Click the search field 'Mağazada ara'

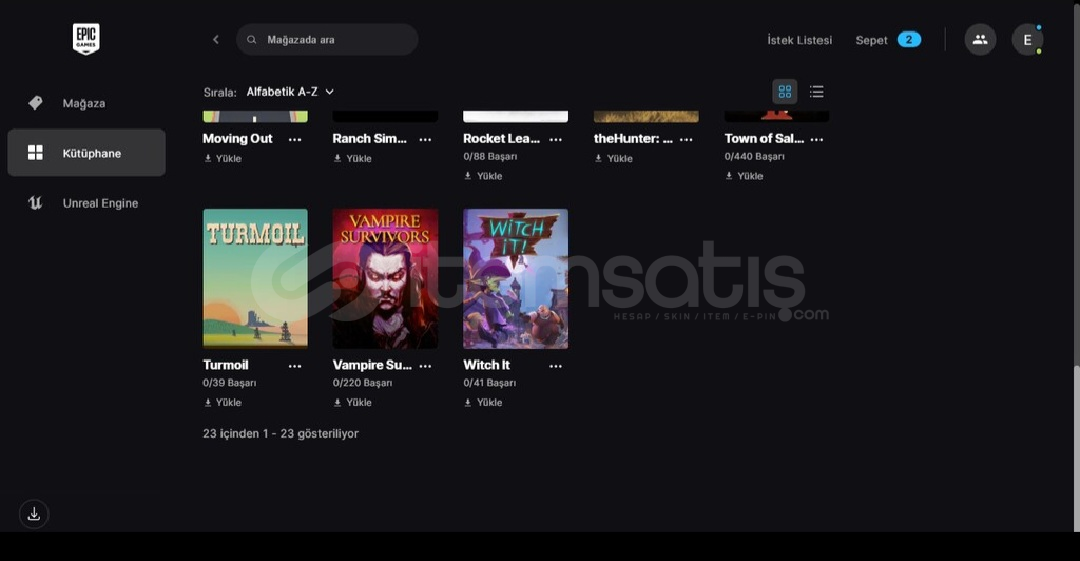coord(327,39)
